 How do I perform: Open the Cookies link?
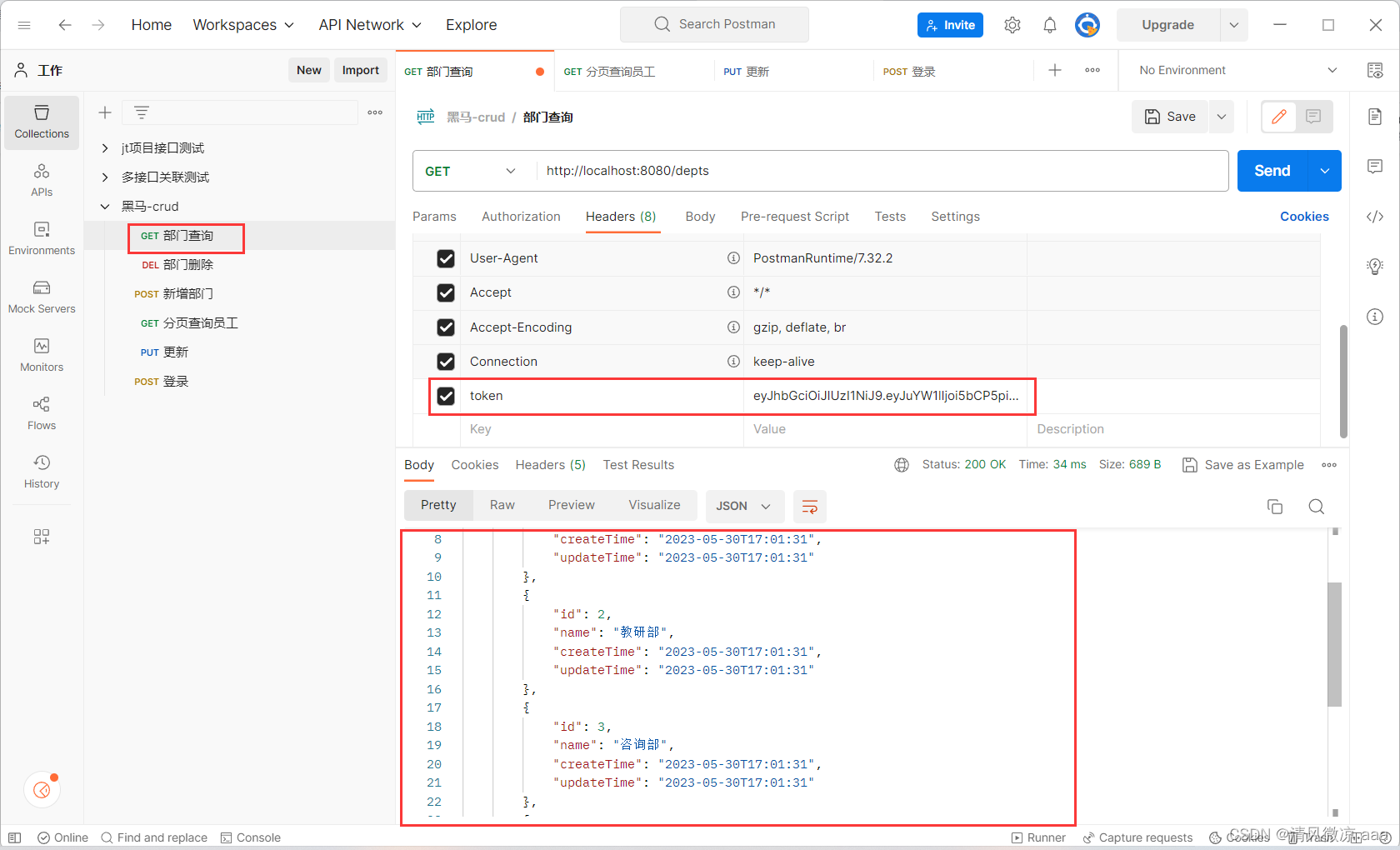(1304, 217)
